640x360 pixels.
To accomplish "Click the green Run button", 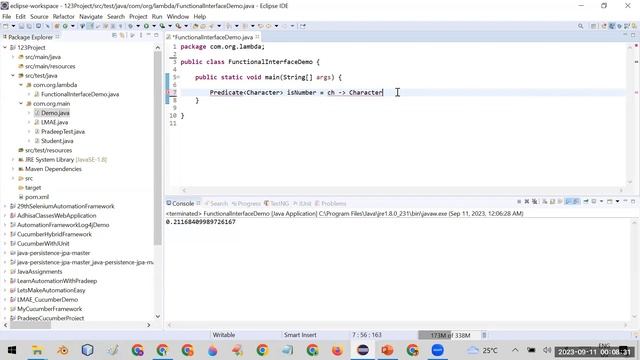I will 146,26.
